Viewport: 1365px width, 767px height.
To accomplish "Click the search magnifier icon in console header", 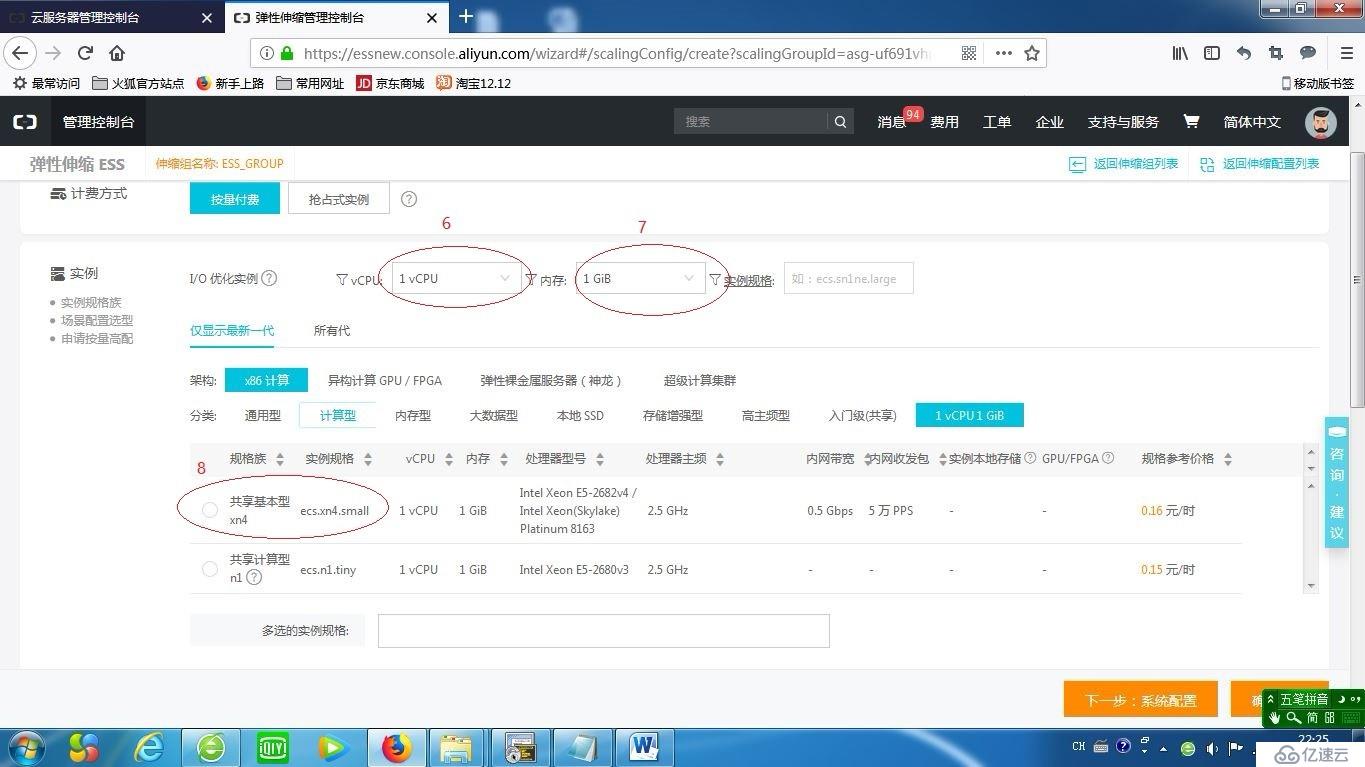I will [841, 122].
